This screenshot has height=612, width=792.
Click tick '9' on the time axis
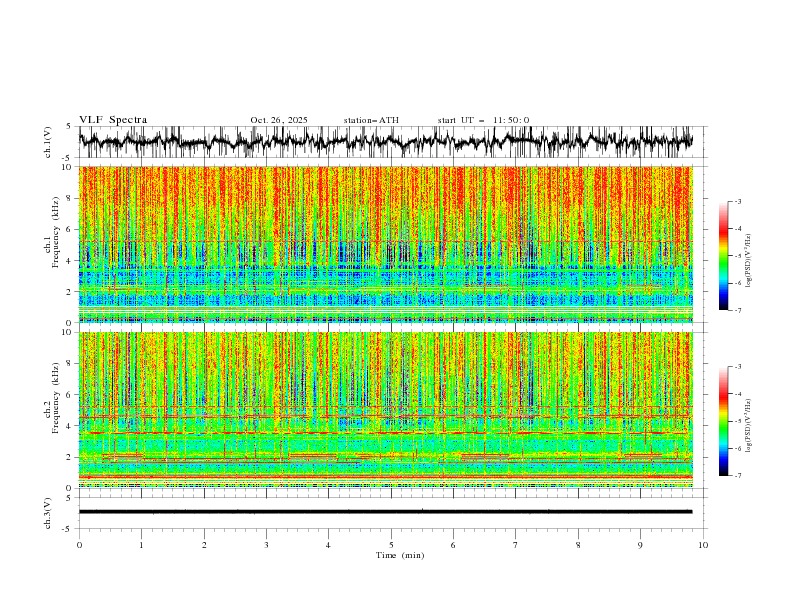(640, 545)
